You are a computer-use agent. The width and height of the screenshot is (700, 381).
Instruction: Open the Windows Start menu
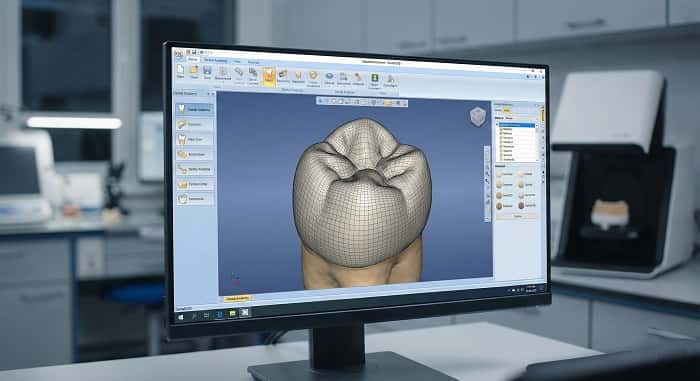coord(181,317)
